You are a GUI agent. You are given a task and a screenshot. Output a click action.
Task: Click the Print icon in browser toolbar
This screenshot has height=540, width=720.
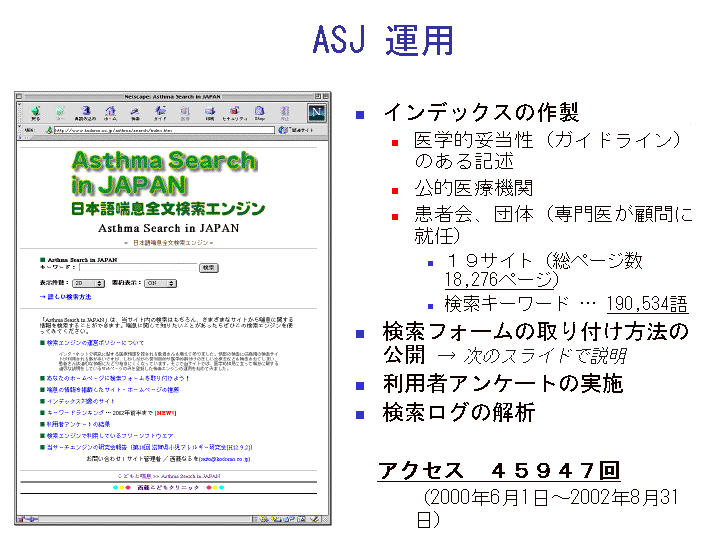[x=209, y=112]
